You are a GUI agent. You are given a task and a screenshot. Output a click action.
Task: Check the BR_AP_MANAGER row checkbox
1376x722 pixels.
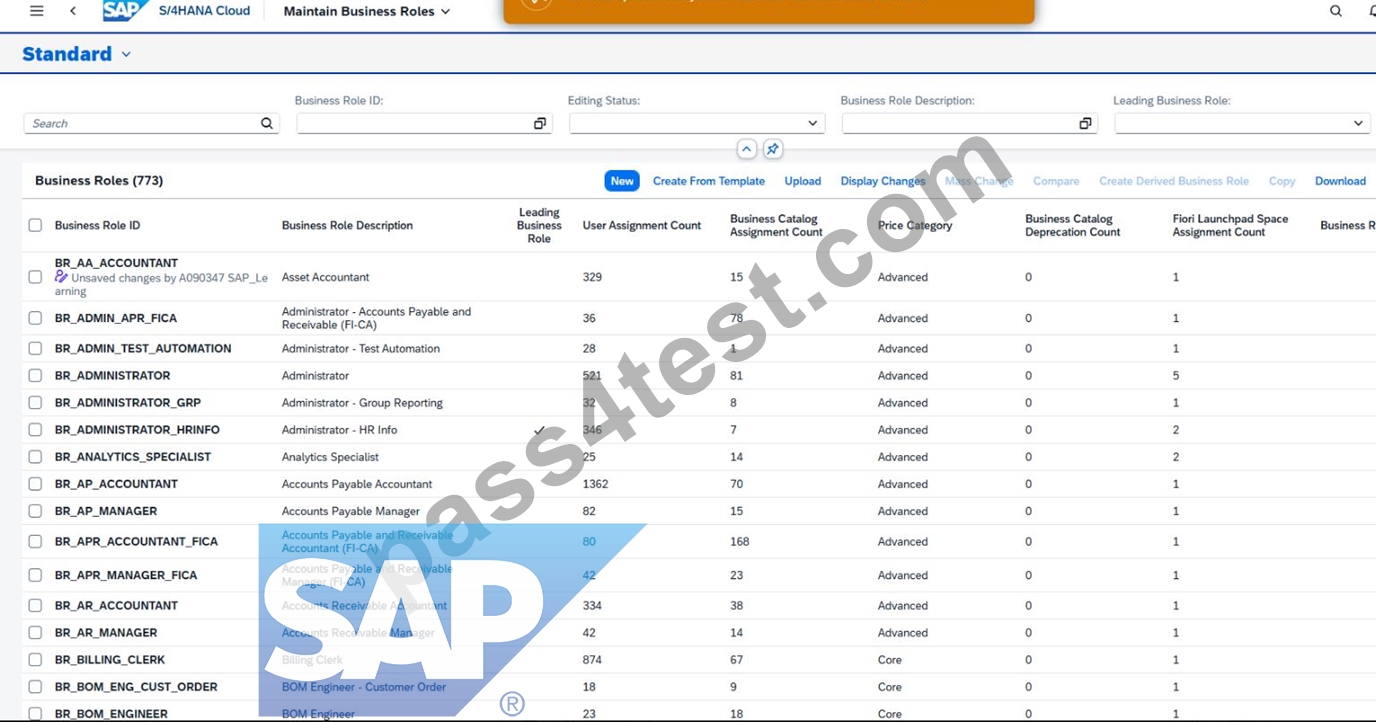pyautogui.click(x=35, y=511)
